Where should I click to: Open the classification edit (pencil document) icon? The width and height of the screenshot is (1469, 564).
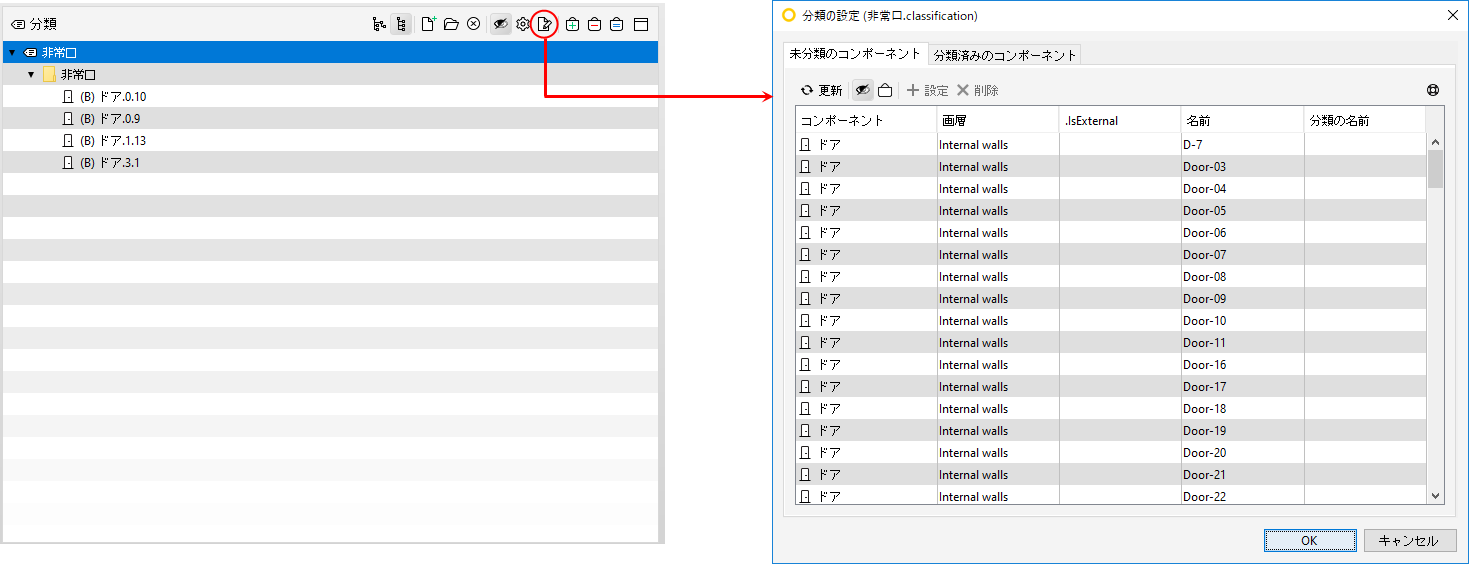(x=545, y=24)
